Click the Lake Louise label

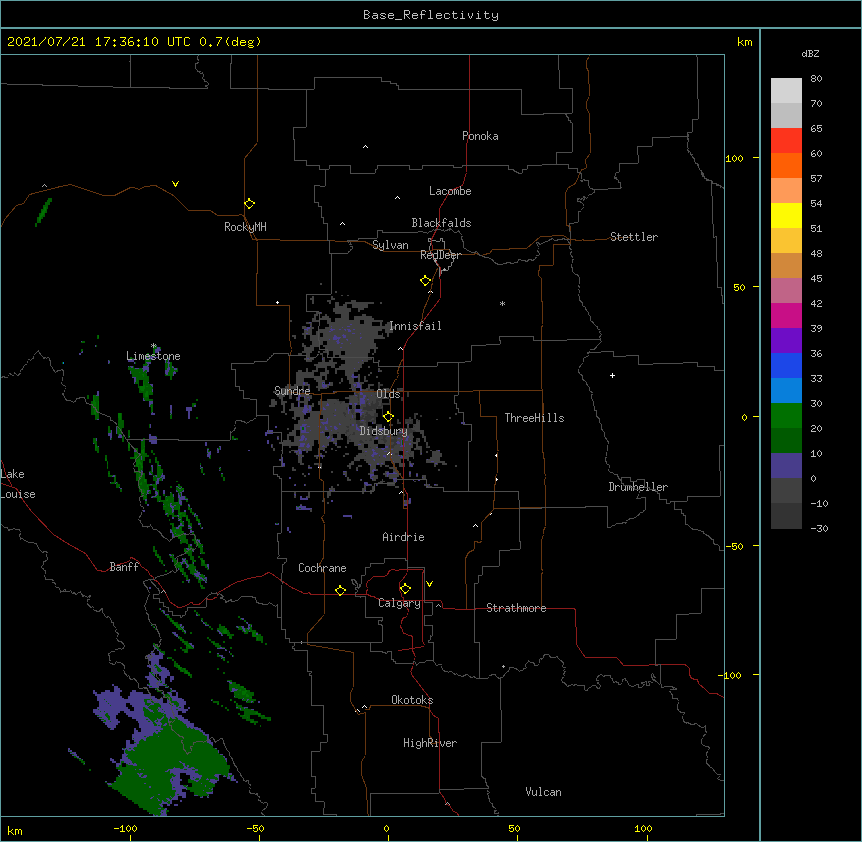18,484
